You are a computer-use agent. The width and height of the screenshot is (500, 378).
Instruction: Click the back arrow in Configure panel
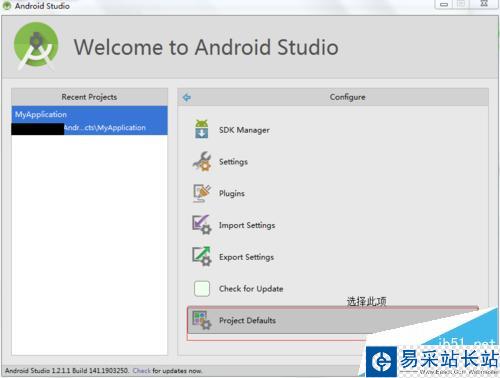(x=187, y=97)
